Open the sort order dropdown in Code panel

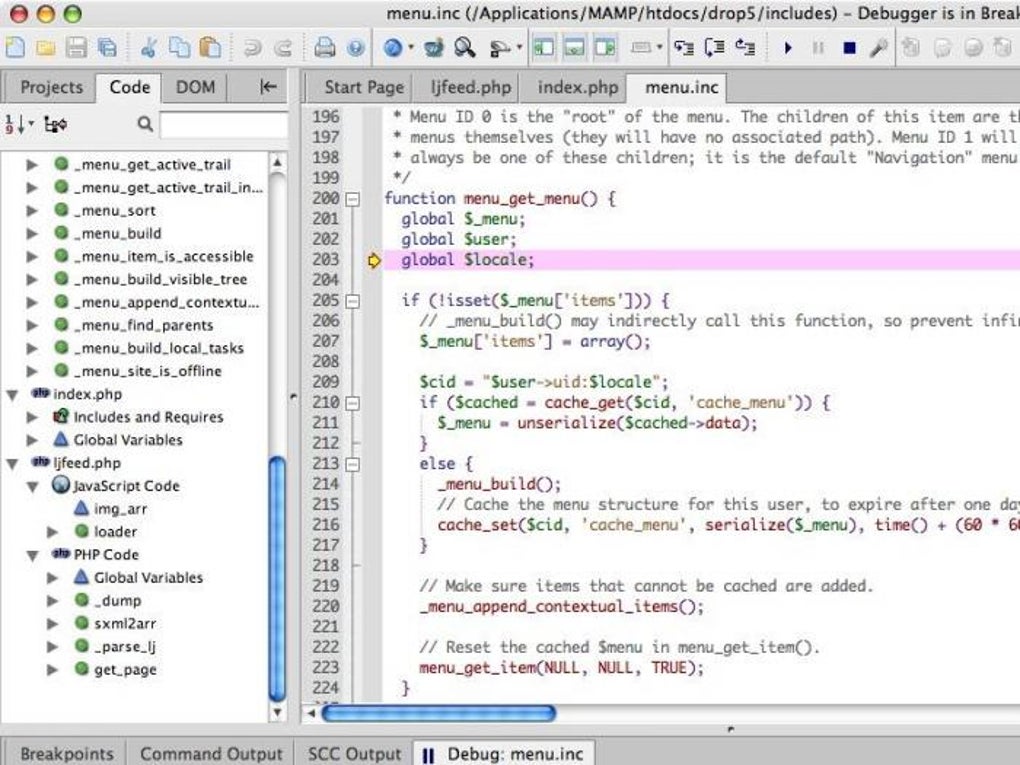pyautogui.click(x=20, y=124)
